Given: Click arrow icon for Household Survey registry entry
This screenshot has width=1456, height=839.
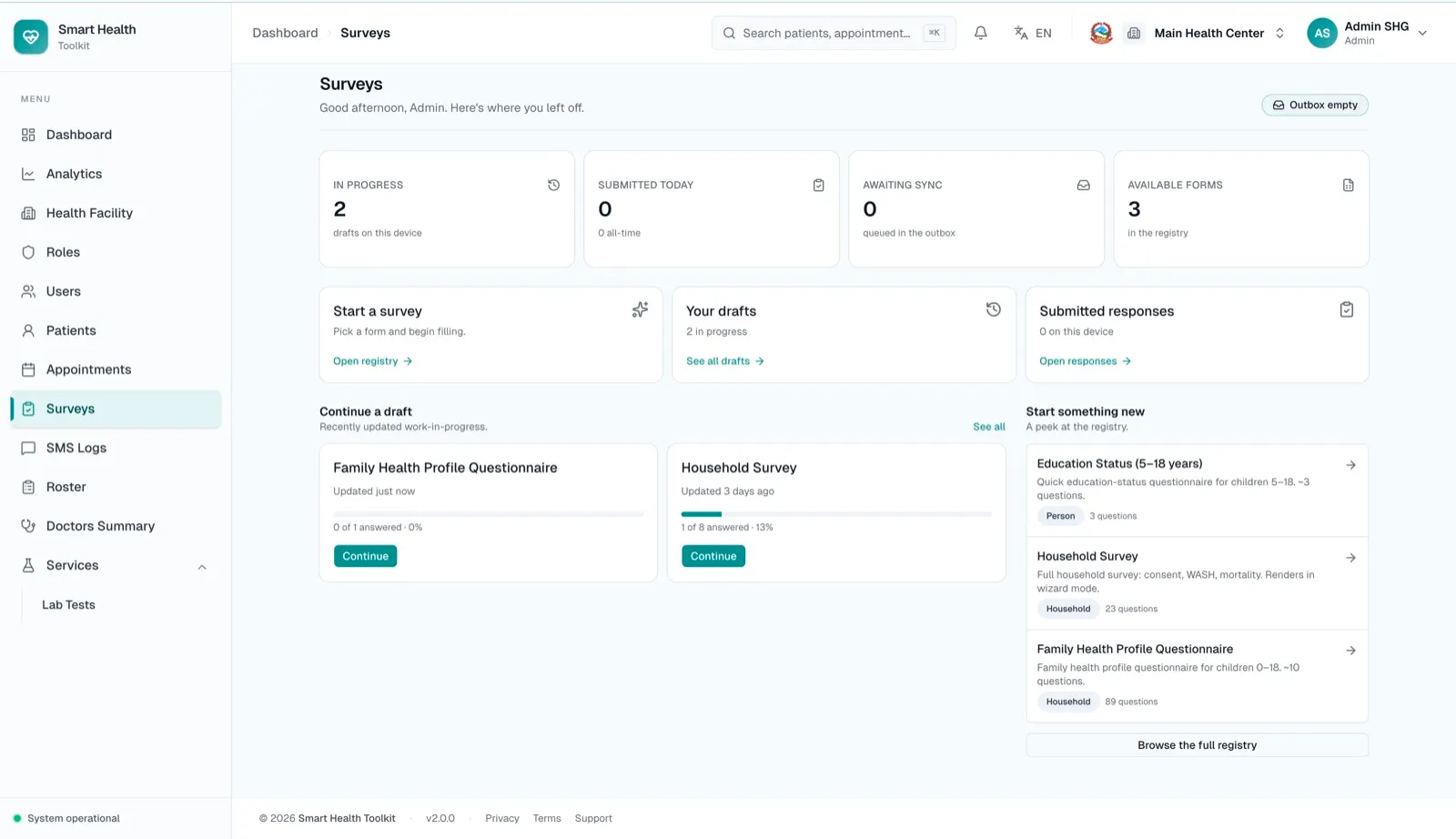Looking at the screenshot, I should coord(1350,558).
